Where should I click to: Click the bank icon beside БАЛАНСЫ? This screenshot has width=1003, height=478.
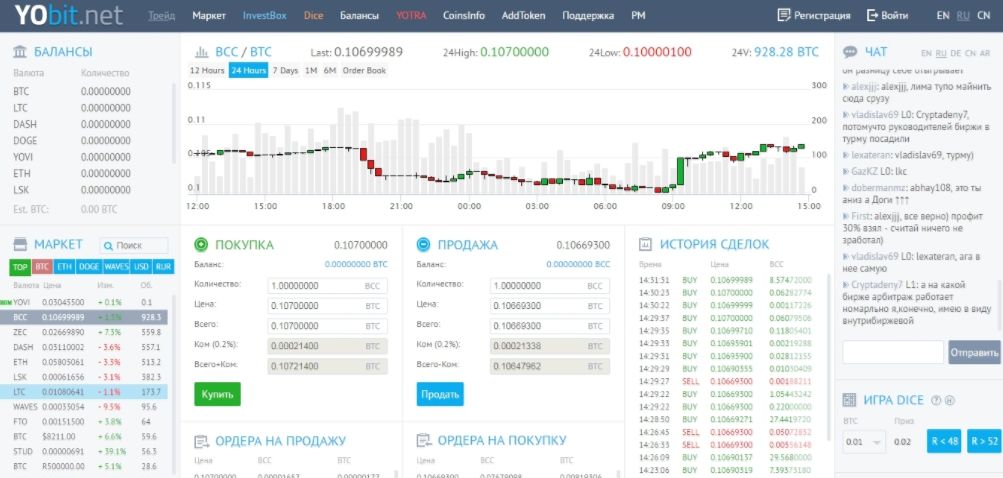20,52
